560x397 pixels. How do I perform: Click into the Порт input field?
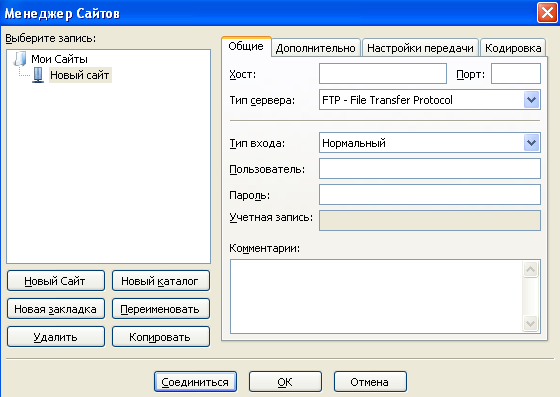click(x=516, y=74)
